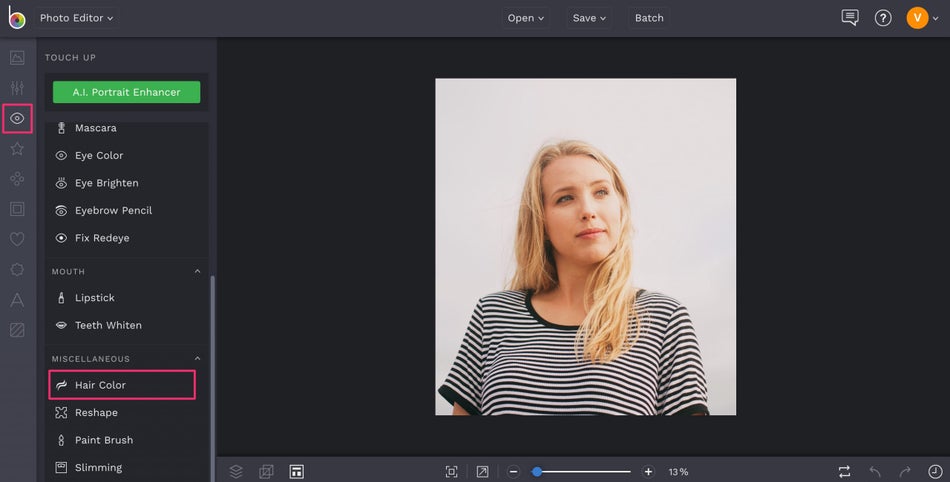The image size is (950, 482).
Task: Select the Touch Up eye sidebar icon
Action: 17,119
